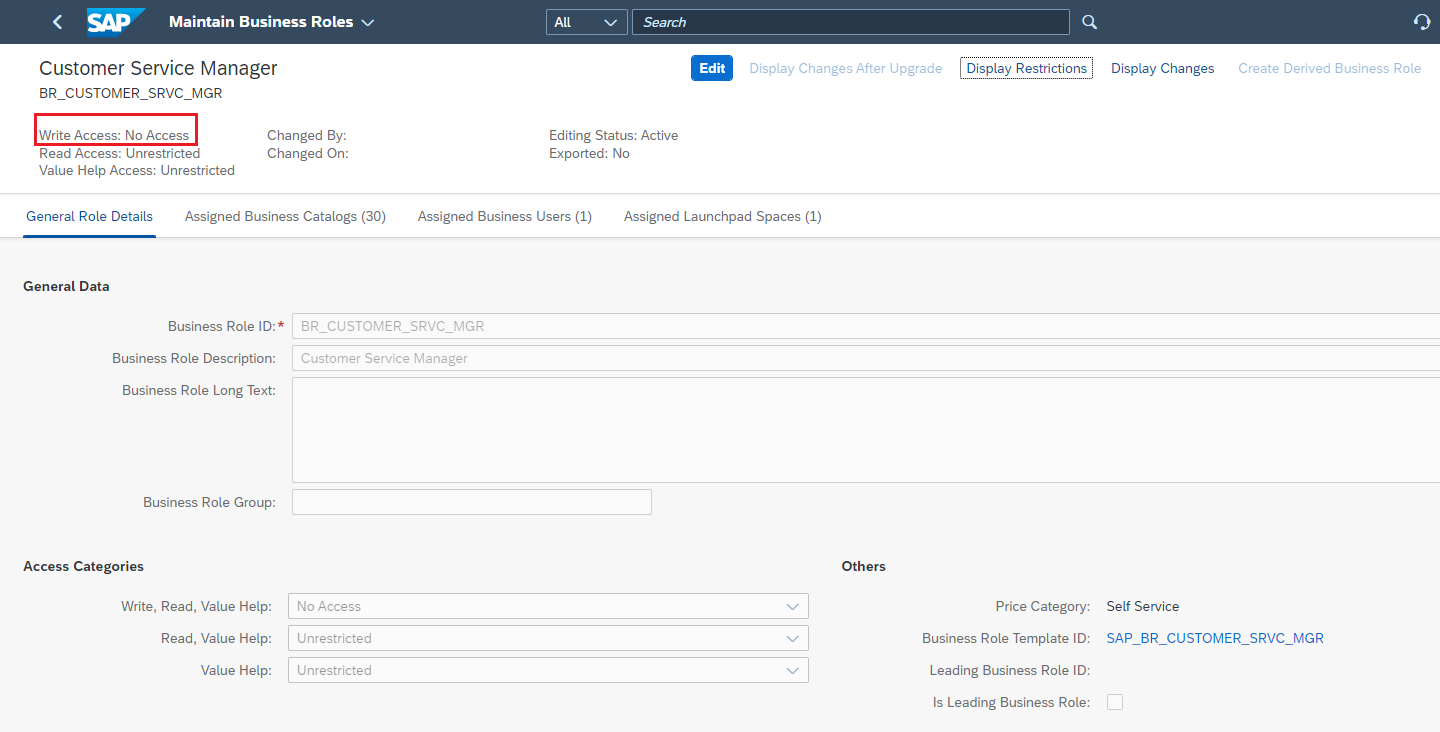
Task: Click the Search input field
Action: [x=851, y=22]
